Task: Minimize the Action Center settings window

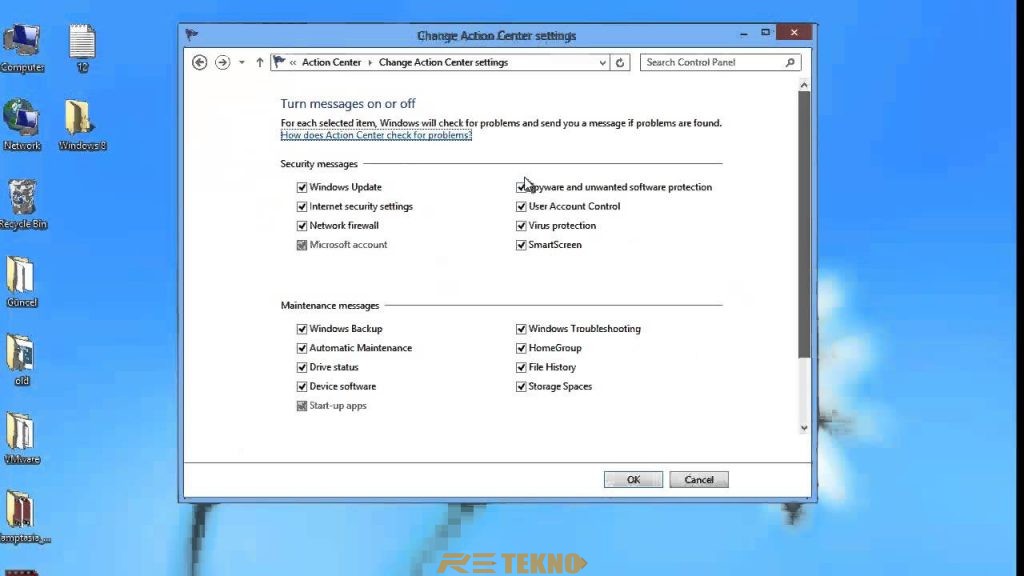Action: point(744,33)
